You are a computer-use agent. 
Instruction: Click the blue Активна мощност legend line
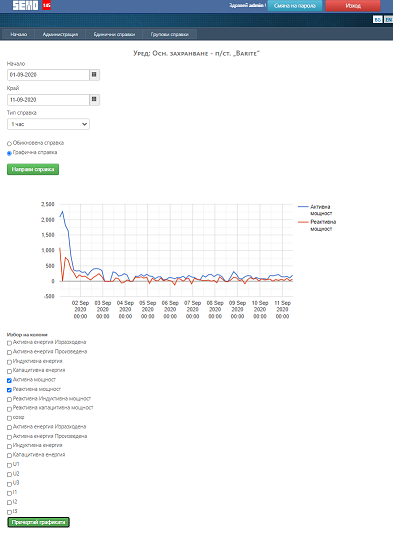coord(303,207)
